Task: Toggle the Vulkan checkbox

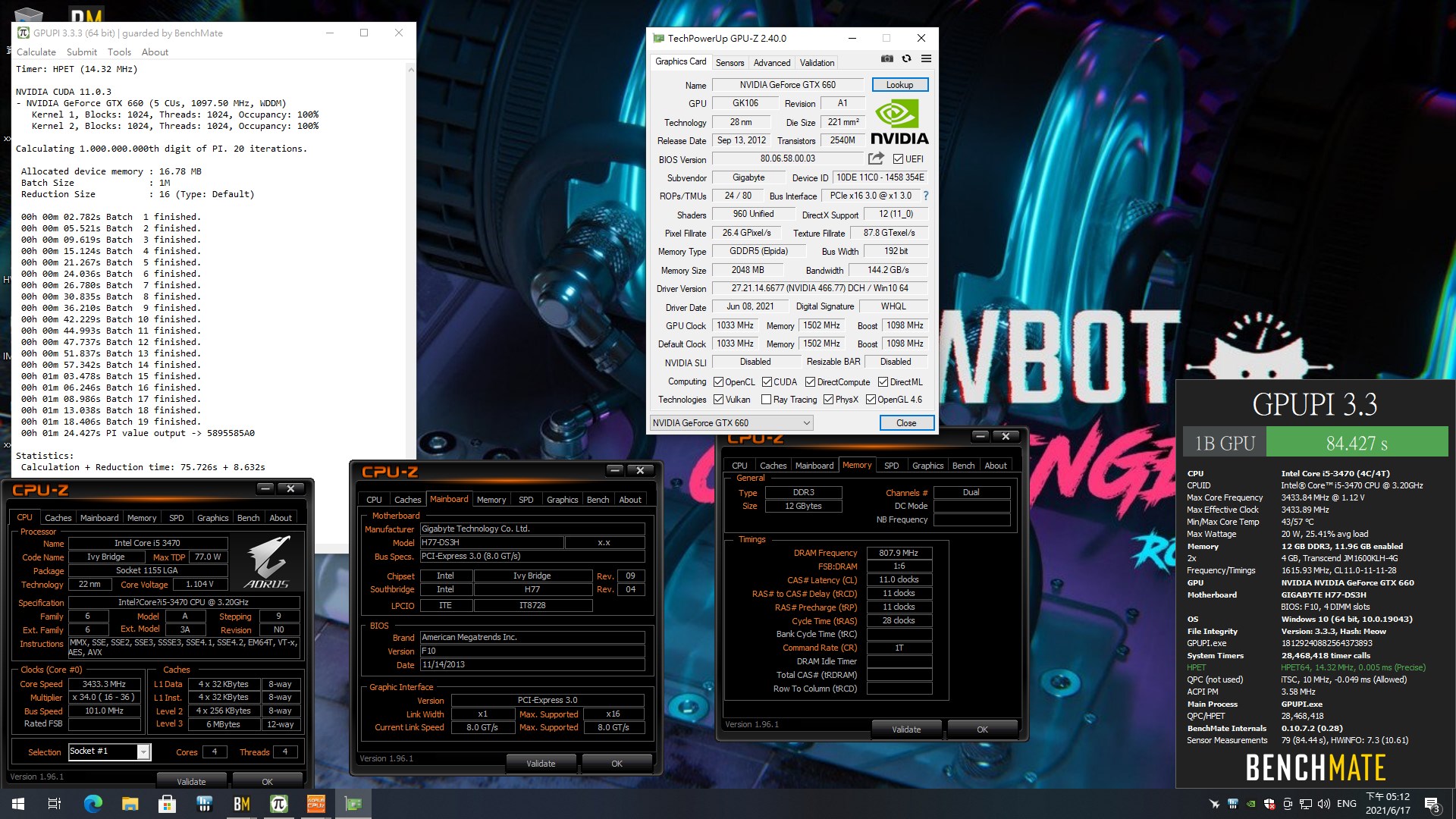Action: tap(718, 400)
